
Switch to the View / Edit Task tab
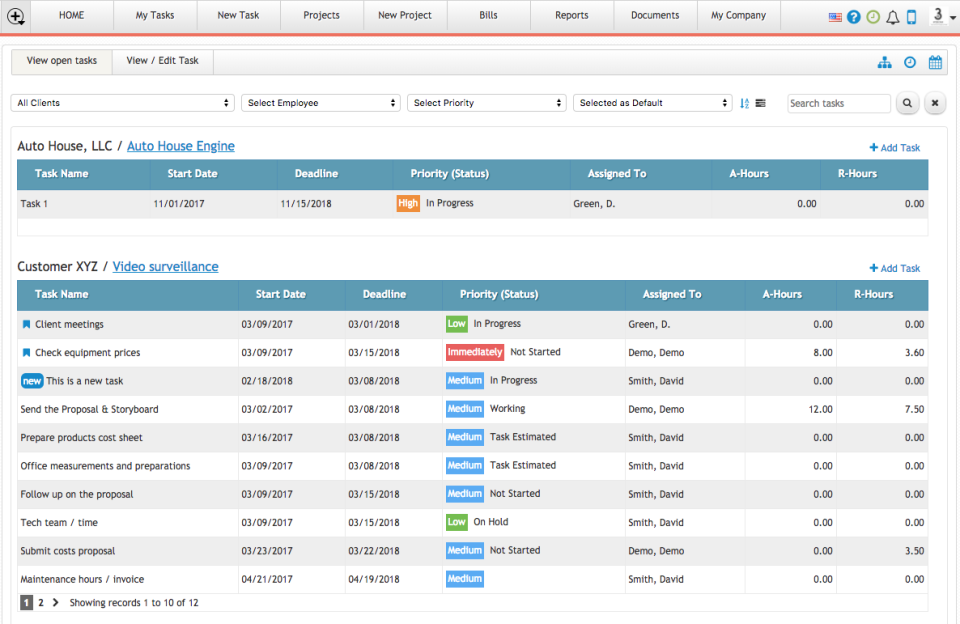pyautogui.click(x=162, y=61)
